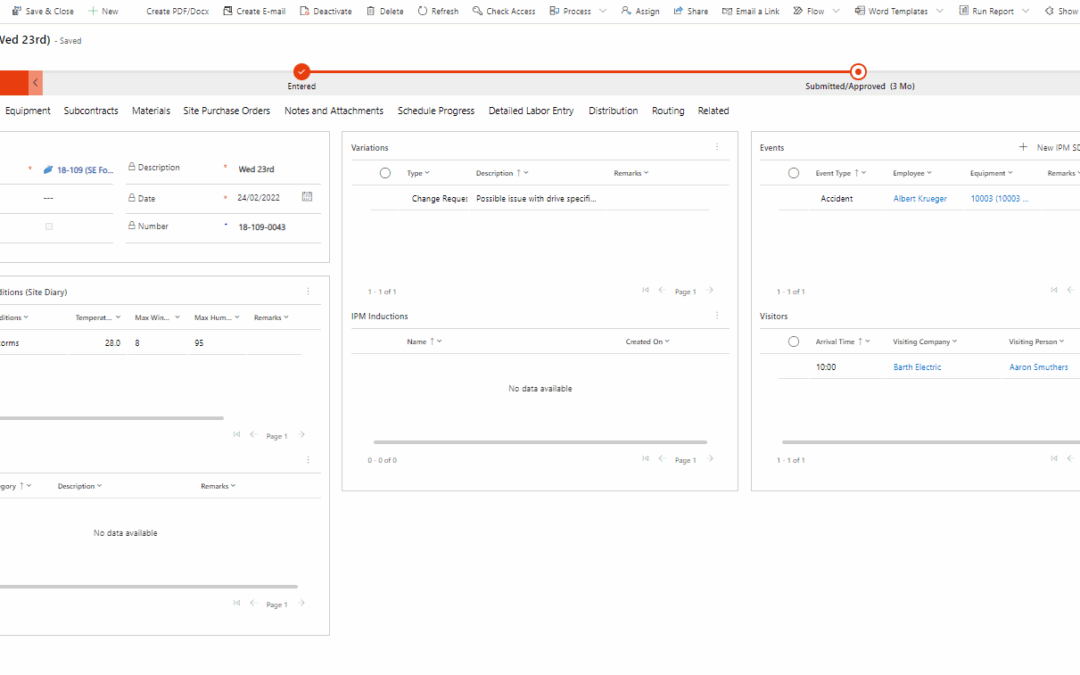
Task: Select the visitor row in Visitors grid
Action: [x=793, y=366]
